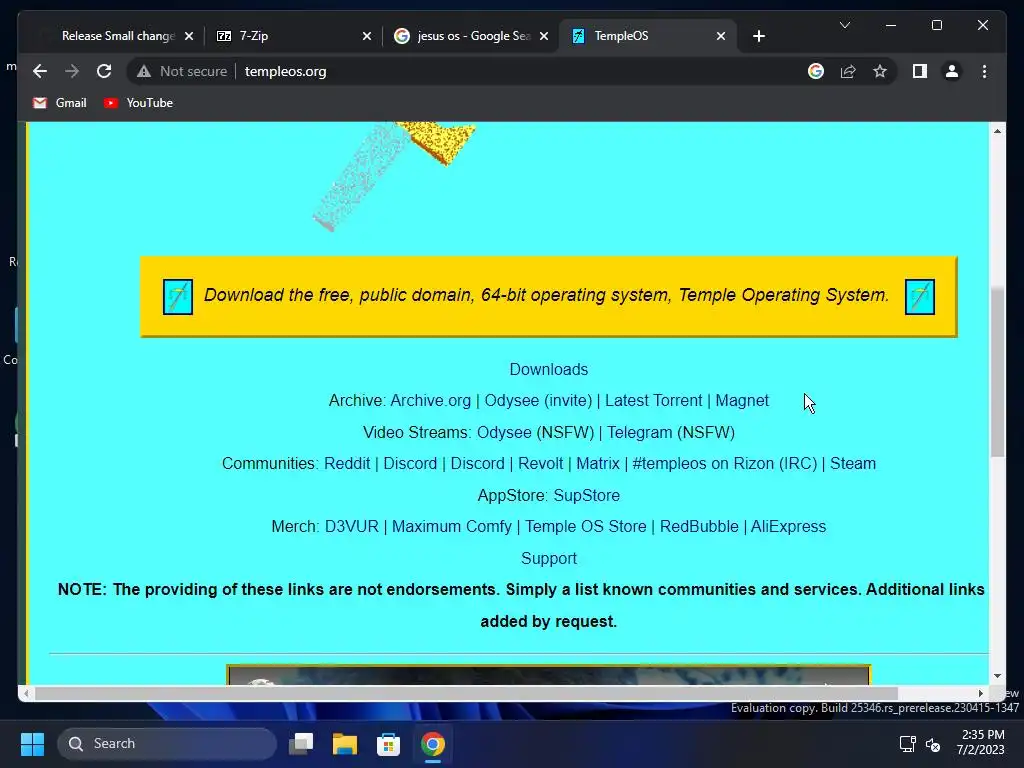Close the jesus os Google Search tab
Screen dimensions: 1024x768
543,36
